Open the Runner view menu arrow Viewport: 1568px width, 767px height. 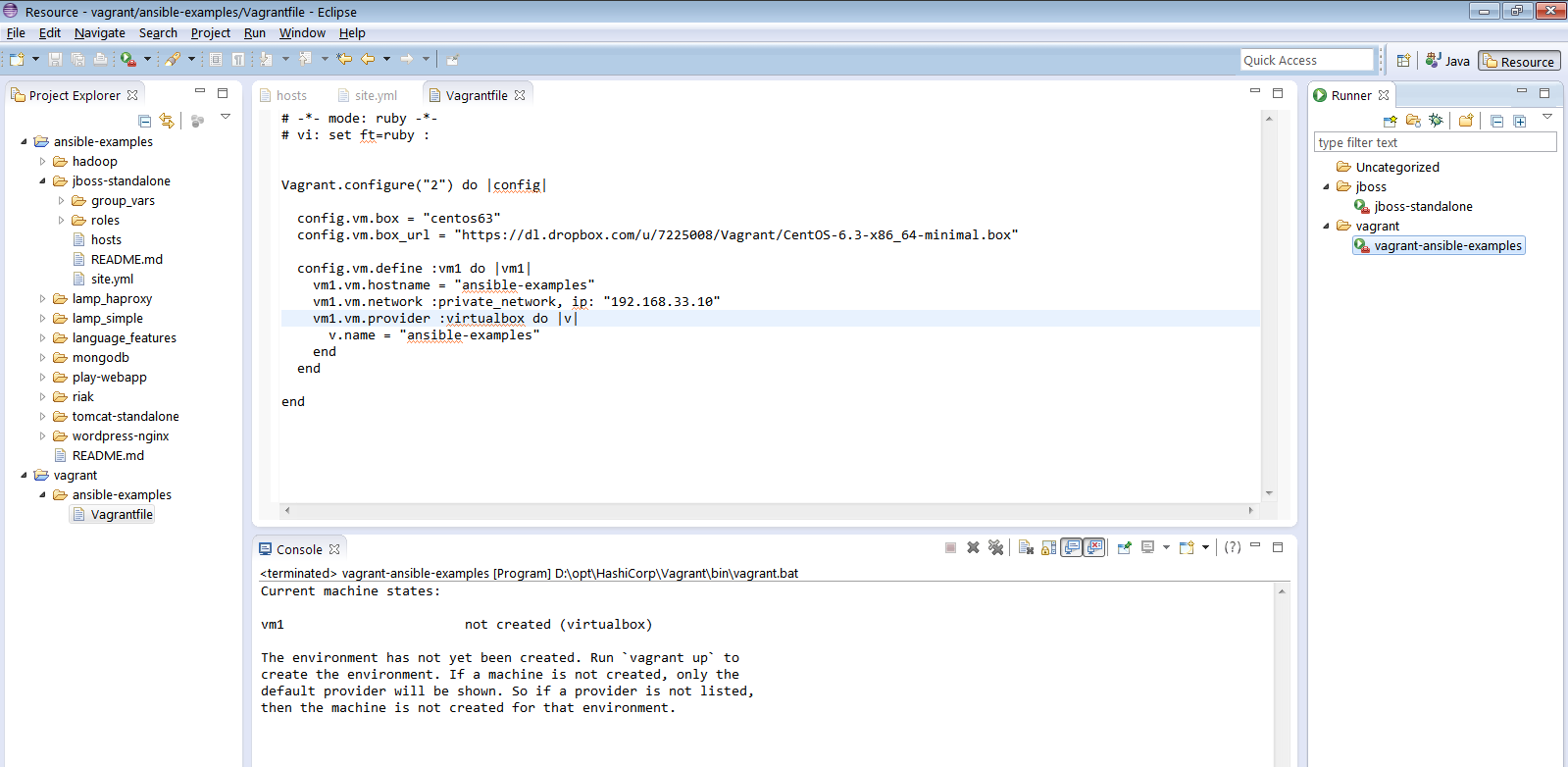click(x=1547, y=118)
